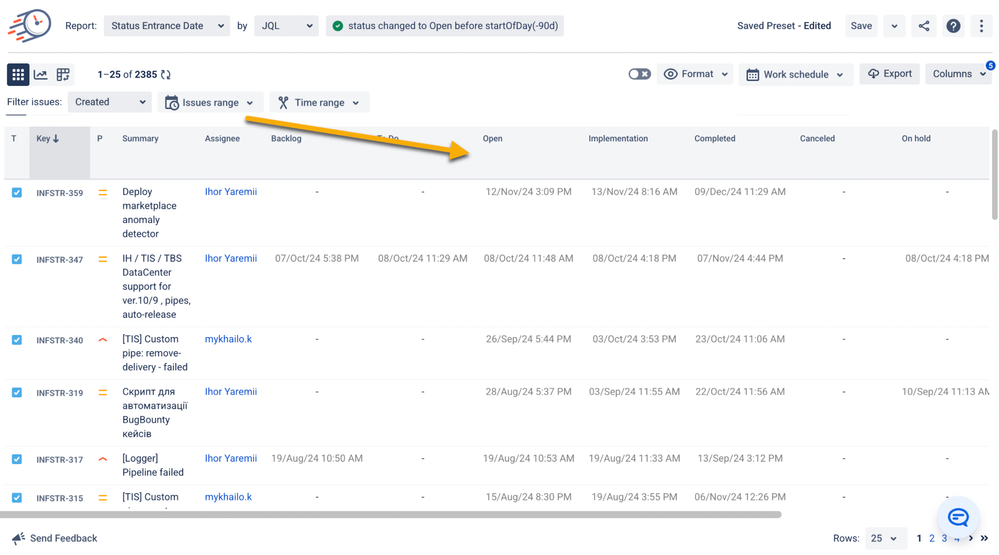Open mykhailo.k assignee link for INFSTR-340
This screenshot has height=555, width=999.
(228, 339)
